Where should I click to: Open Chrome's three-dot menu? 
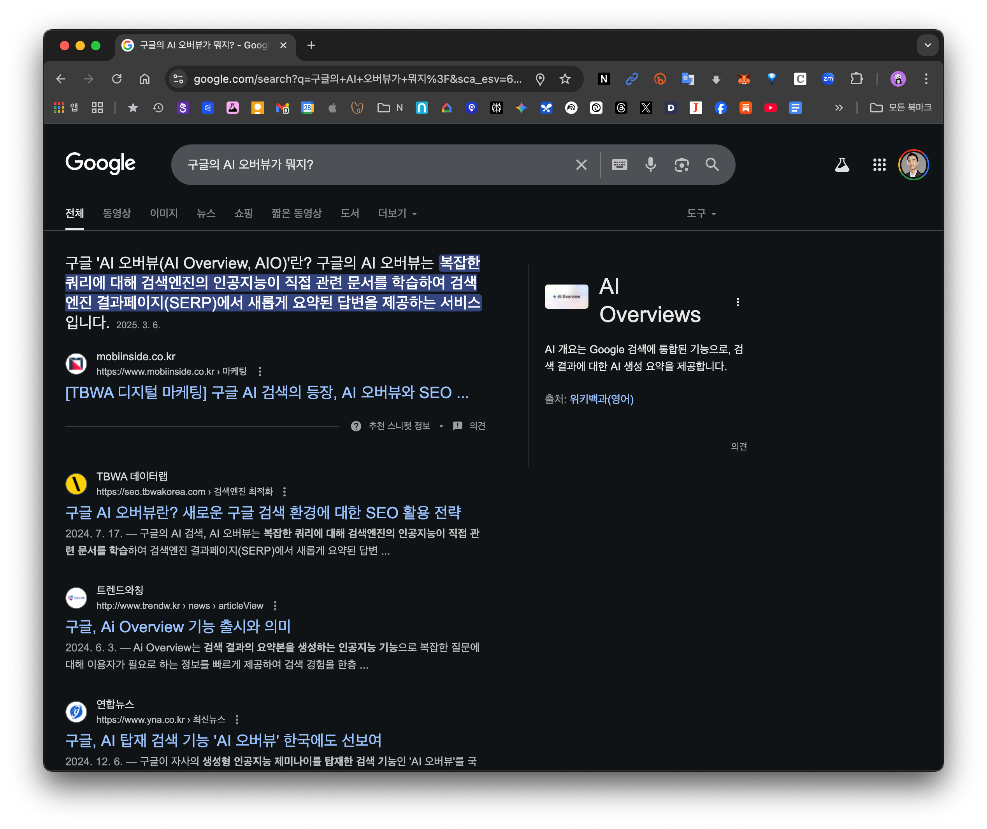point(926,79)
